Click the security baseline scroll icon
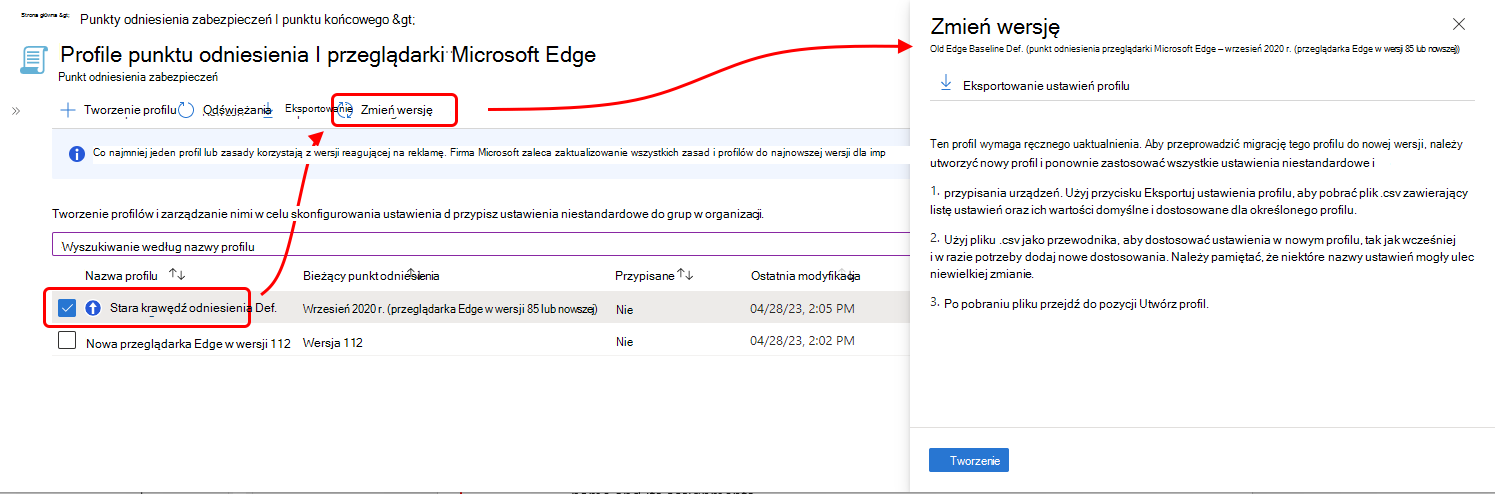The width and height of the screenshot is (1495, 494). point(32,59)
